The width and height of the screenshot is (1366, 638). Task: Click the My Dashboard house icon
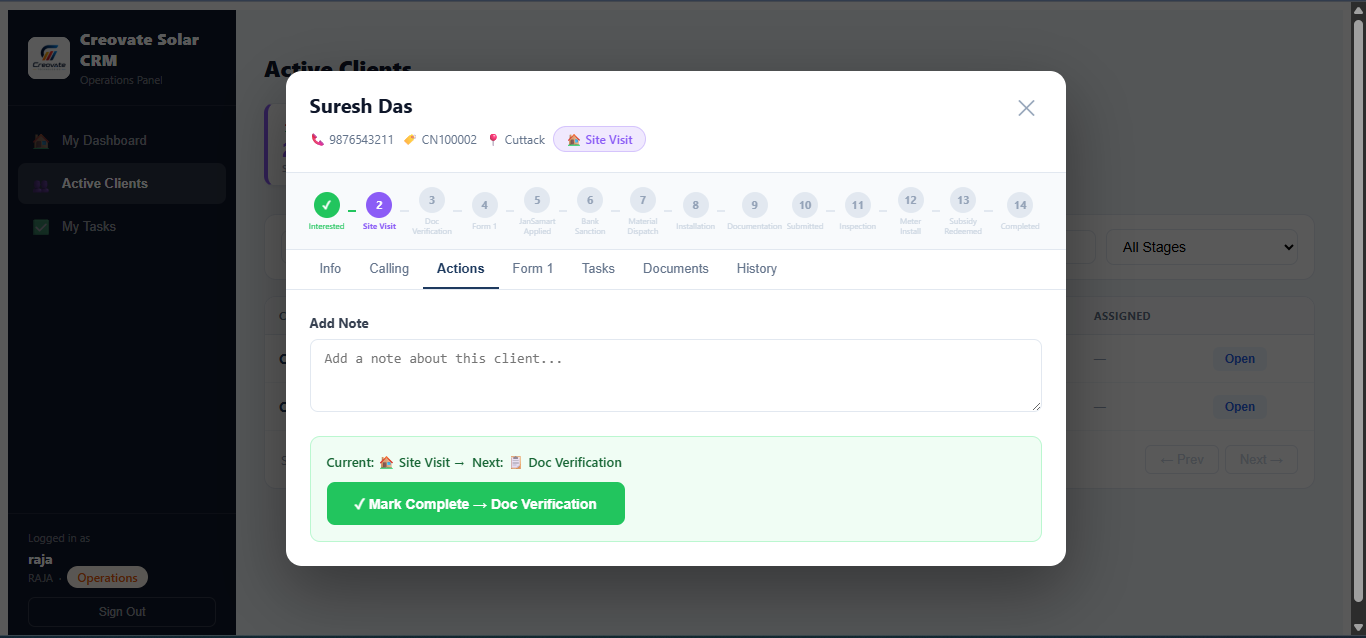41,141
